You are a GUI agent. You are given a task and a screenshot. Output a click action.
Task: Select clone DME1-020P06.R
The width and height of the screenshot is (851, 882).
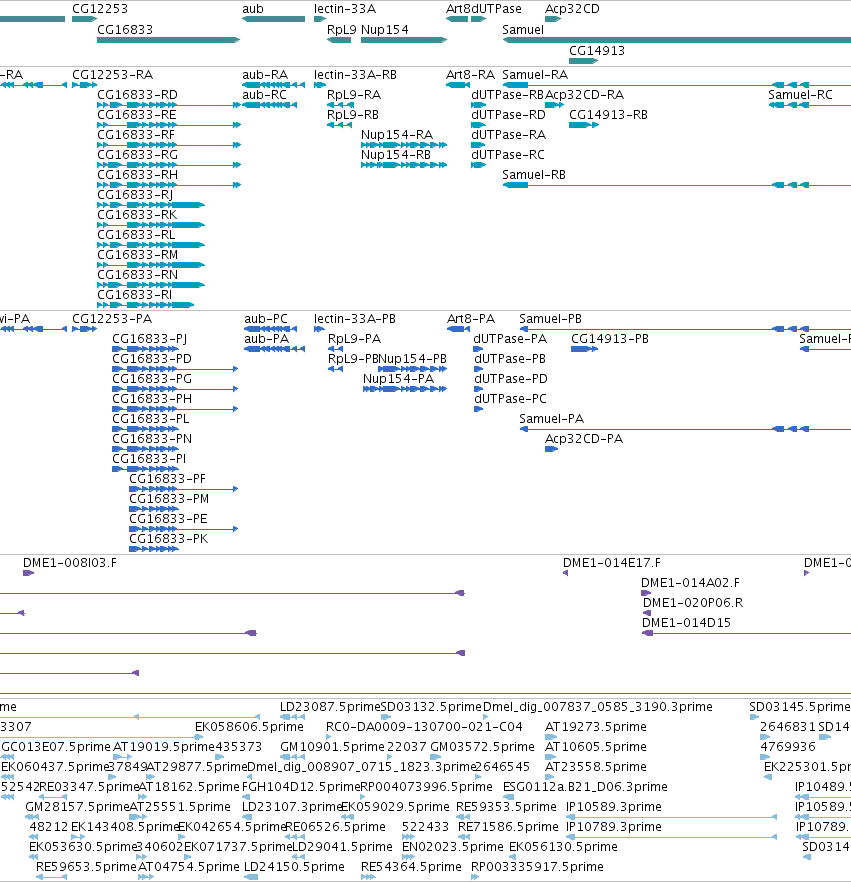click(693, 603)
